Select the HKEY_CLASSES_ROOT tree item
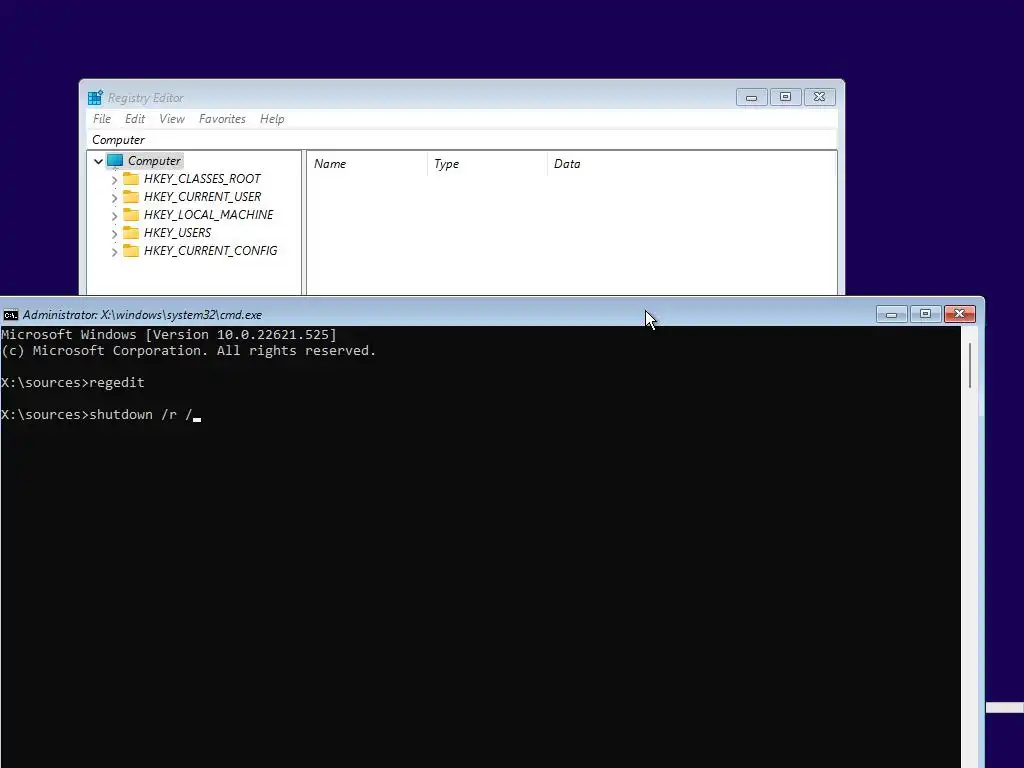 (x=202, y=179)
